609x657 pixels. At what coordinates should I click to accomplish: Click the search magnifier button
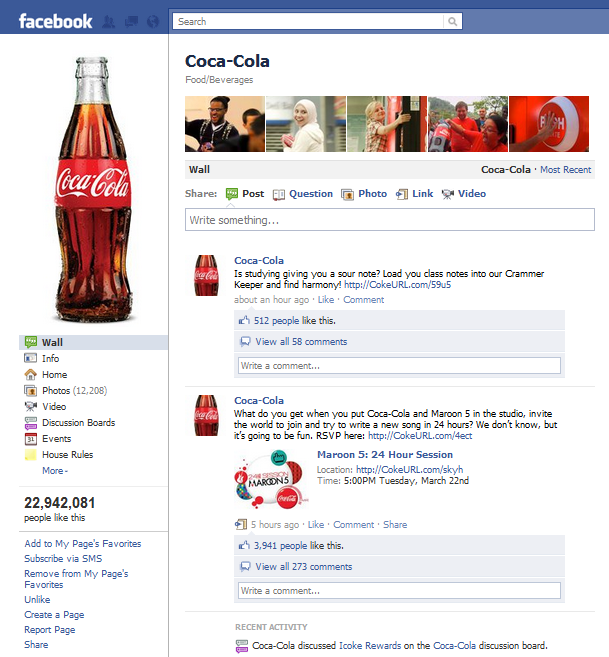click(x=453, y=21)
